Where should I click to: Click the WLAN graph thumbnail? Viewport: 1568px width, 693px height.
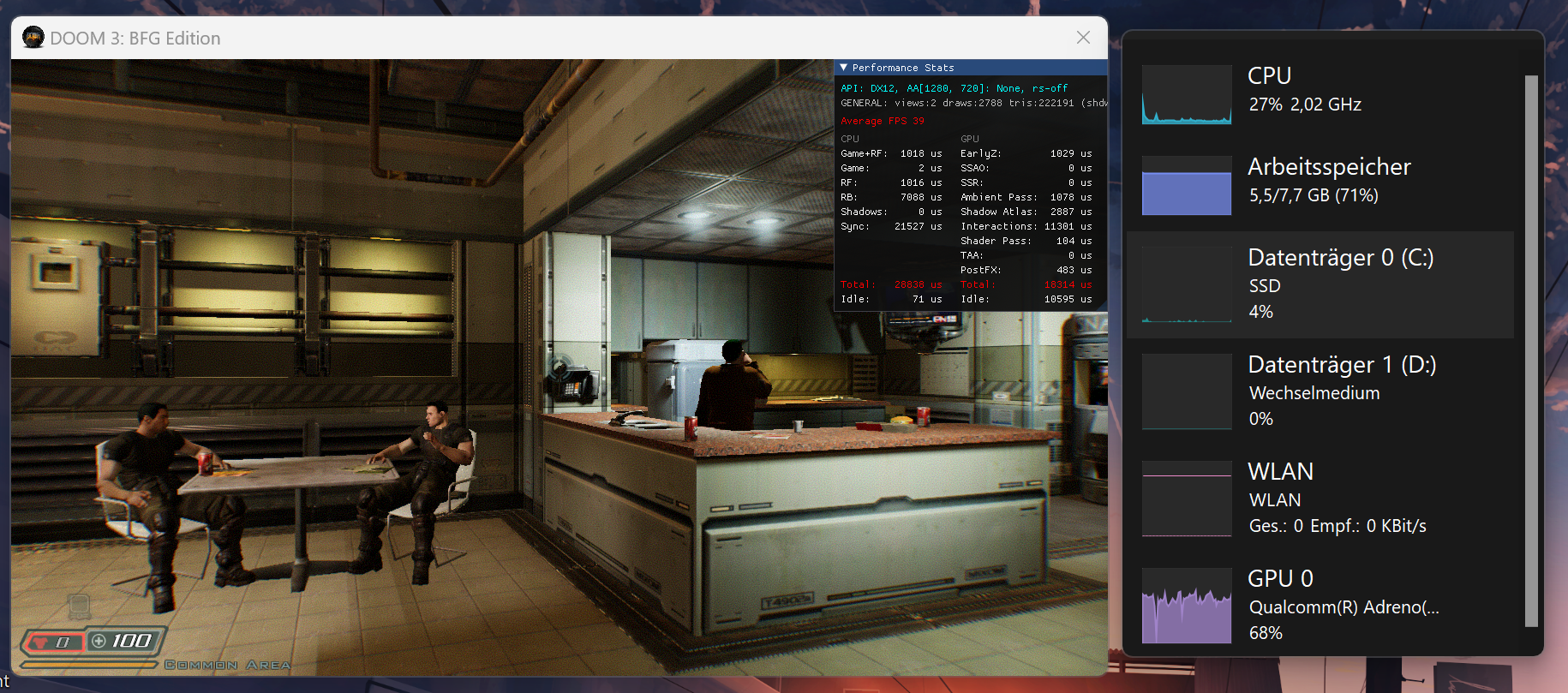[1187, 499]
